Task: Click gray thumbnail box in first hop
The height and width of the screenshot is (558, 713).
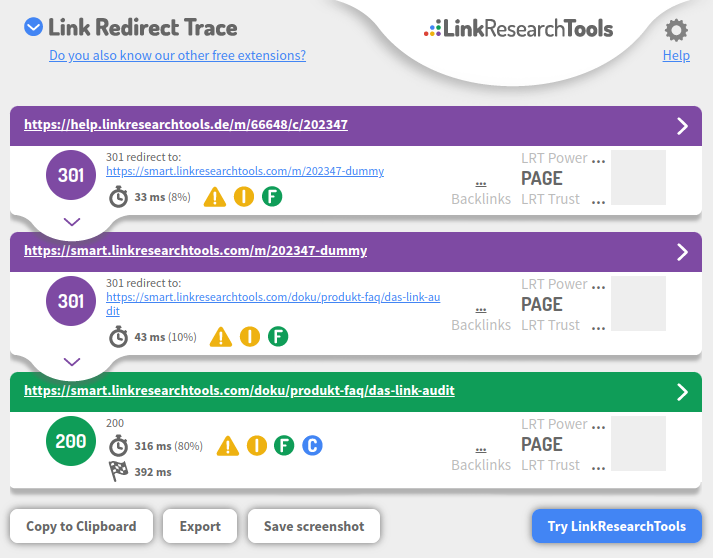Action: click(x=638, y=177)
